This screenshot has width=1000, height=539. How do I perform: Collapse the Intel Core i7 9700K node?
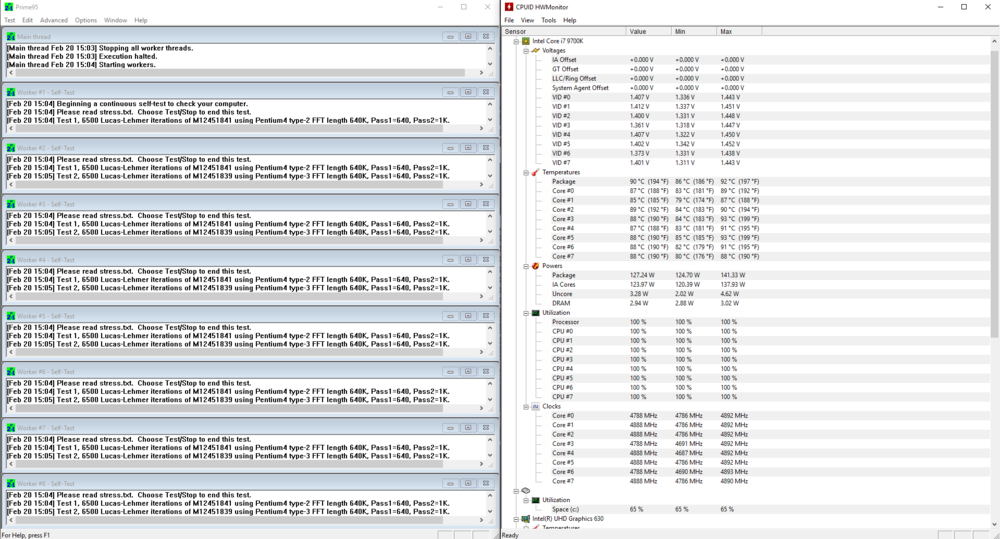point(515,41)
